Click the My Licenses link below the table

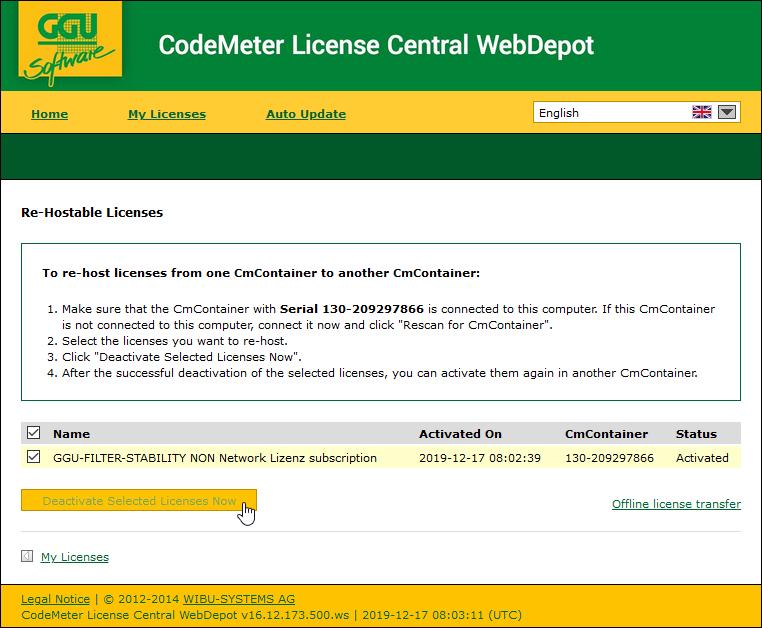tap(75, 557)
